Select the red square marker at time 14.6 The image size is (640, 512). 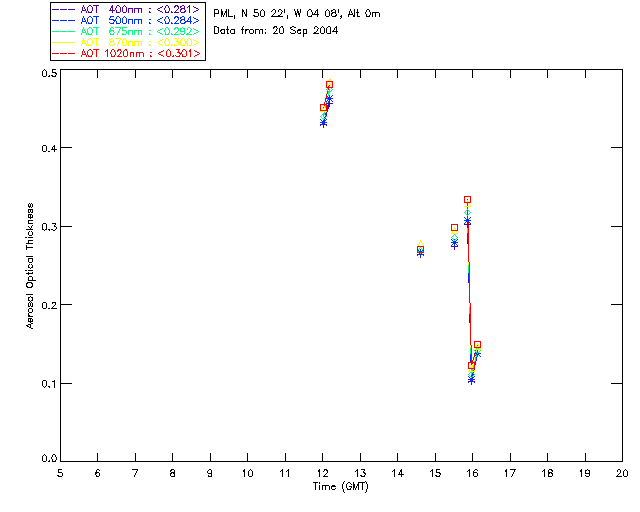point(420,249)
